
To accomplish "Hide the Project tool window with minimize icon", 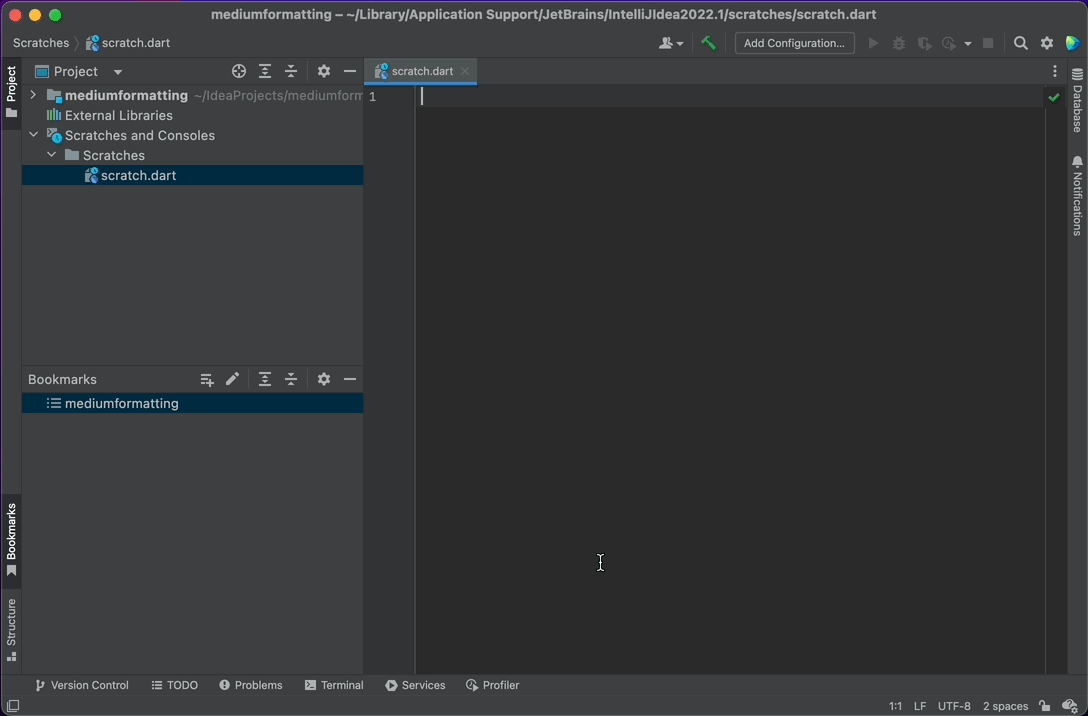I will click(348, 71).
